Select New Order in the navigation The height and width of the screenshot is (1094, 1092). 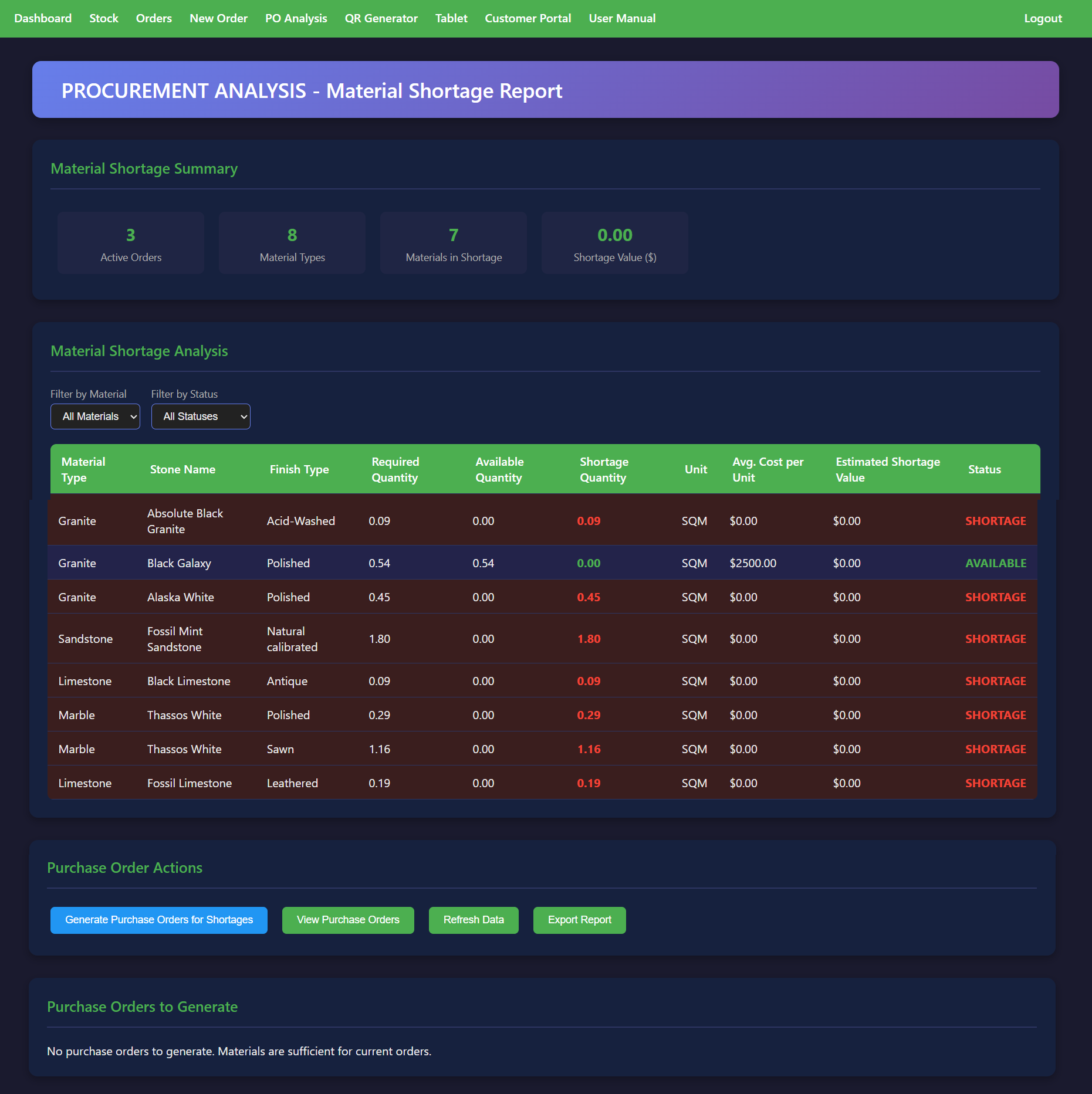(x=218, y=18)
